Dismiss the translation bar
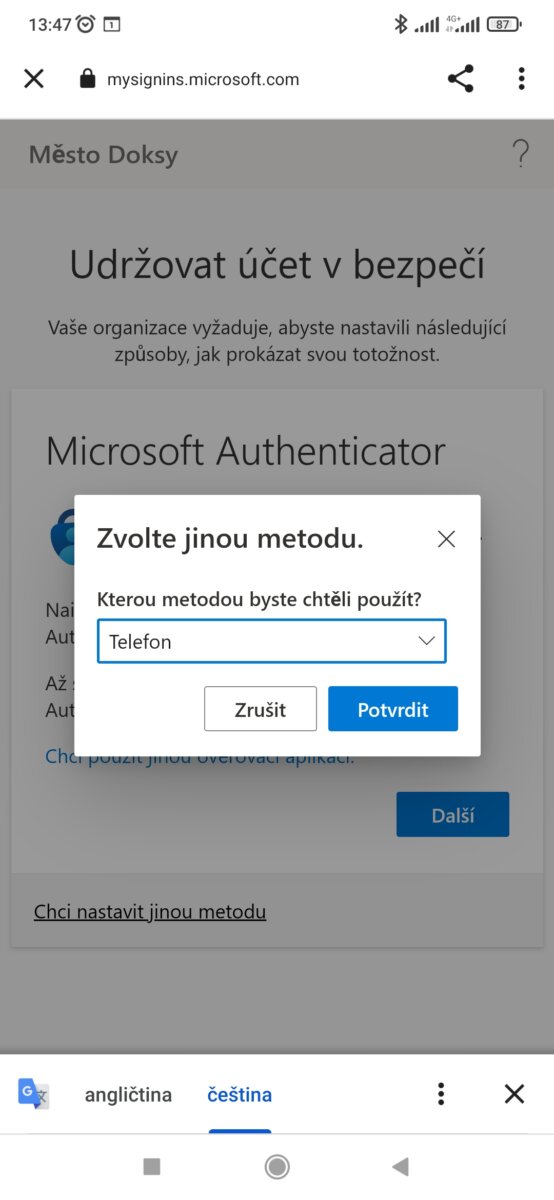This screenshot has height=1200, width=554. point(514,1094)
